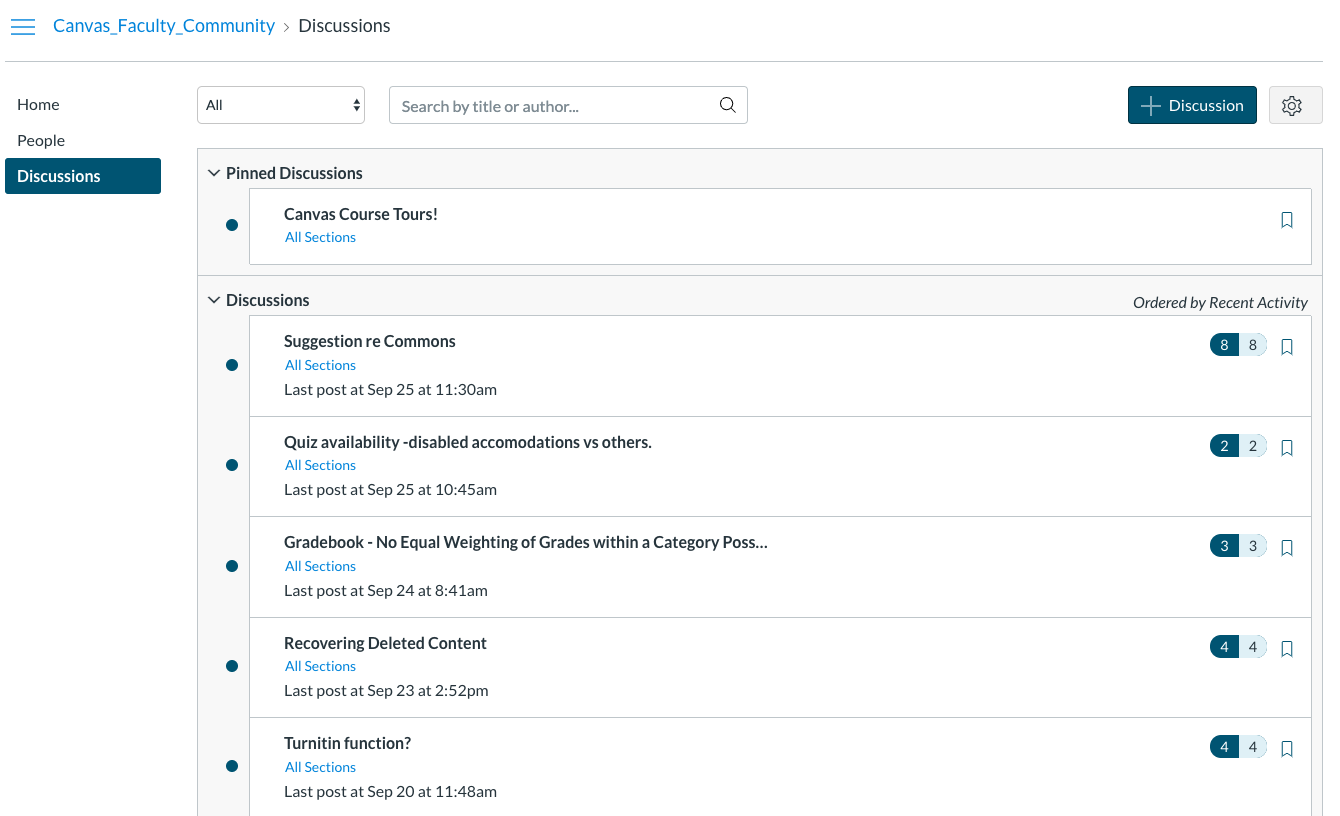Viewport: 1340px width, 816px height.
Task: Open People in the course navigation
Action: (41, 140)
